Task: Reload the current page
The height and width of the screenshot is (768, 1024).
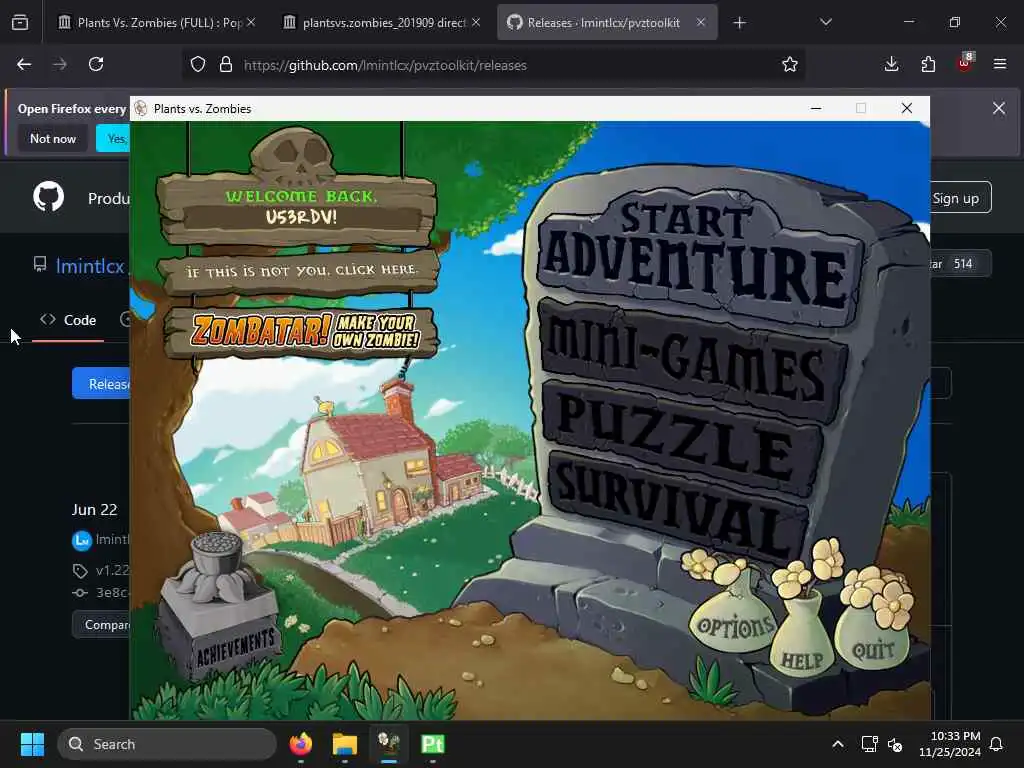Action: pyautogui.click(x=96, y=64)
